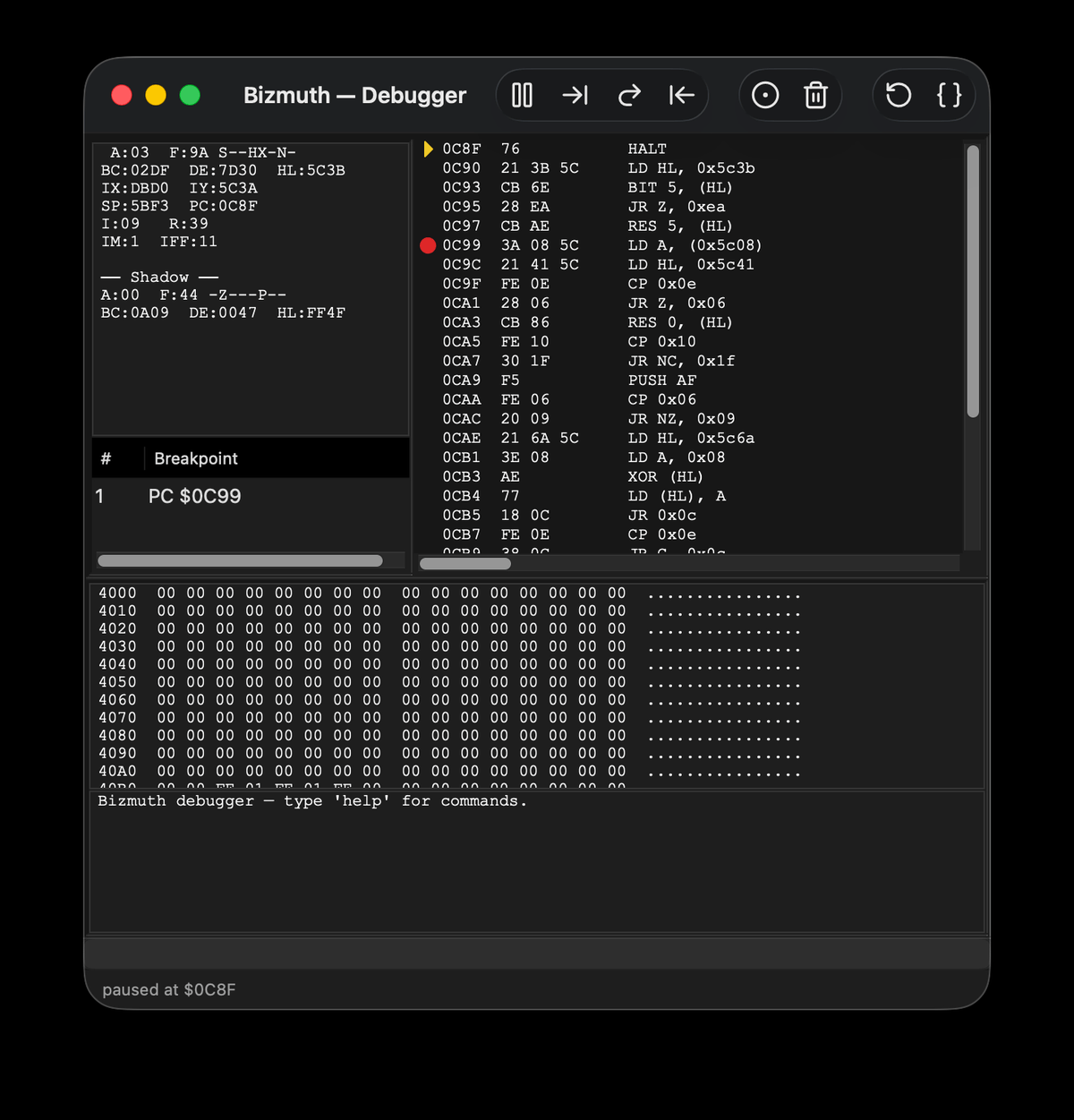Select the line LD HL, 0x5c6a

click(688, 438)
